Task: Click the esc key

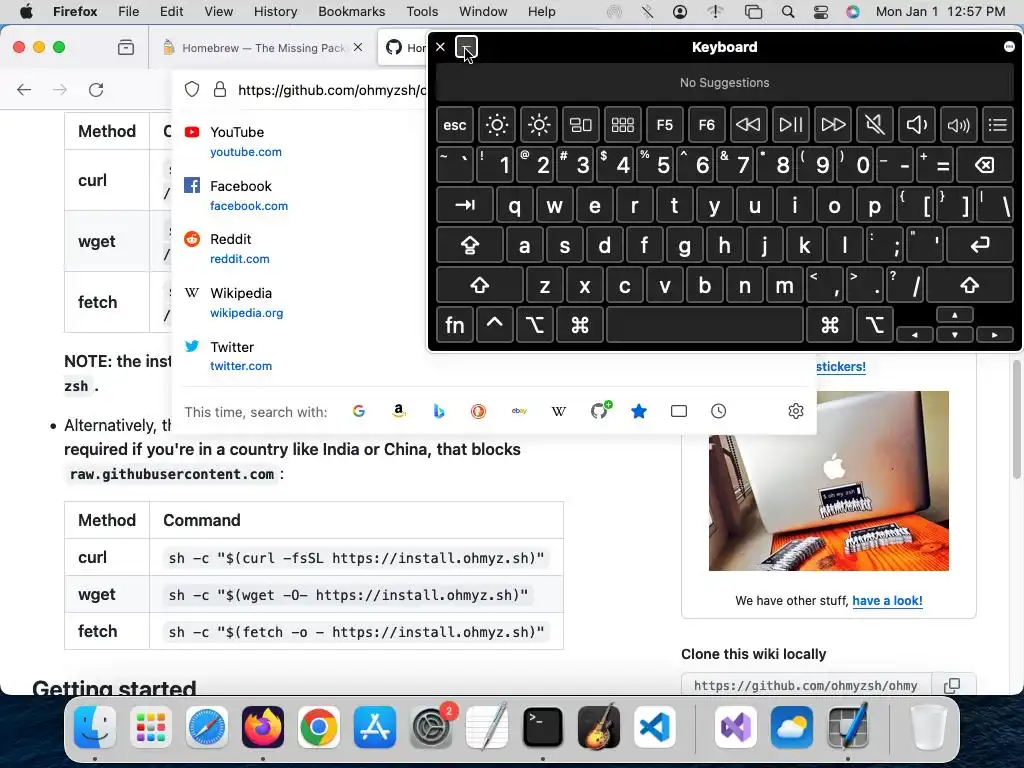Action: tap(455, 125)
